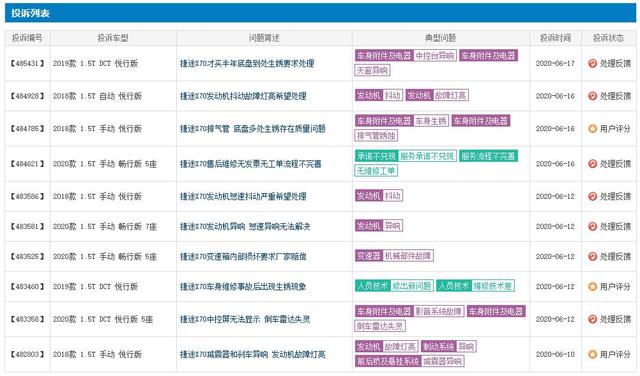Click the green 无维修工单 tag
640x376 pixels.
376,171
